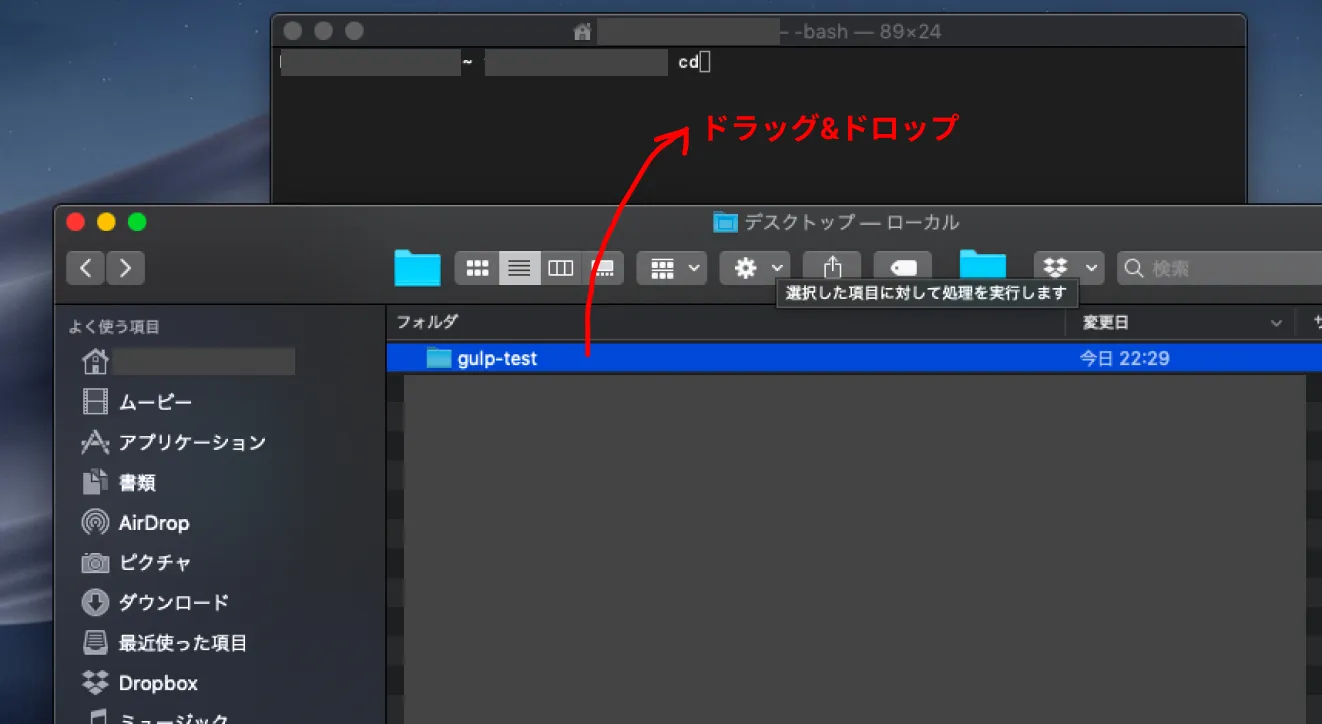
Task: Open the group-by items dropdown
Action: pos(672,268)
